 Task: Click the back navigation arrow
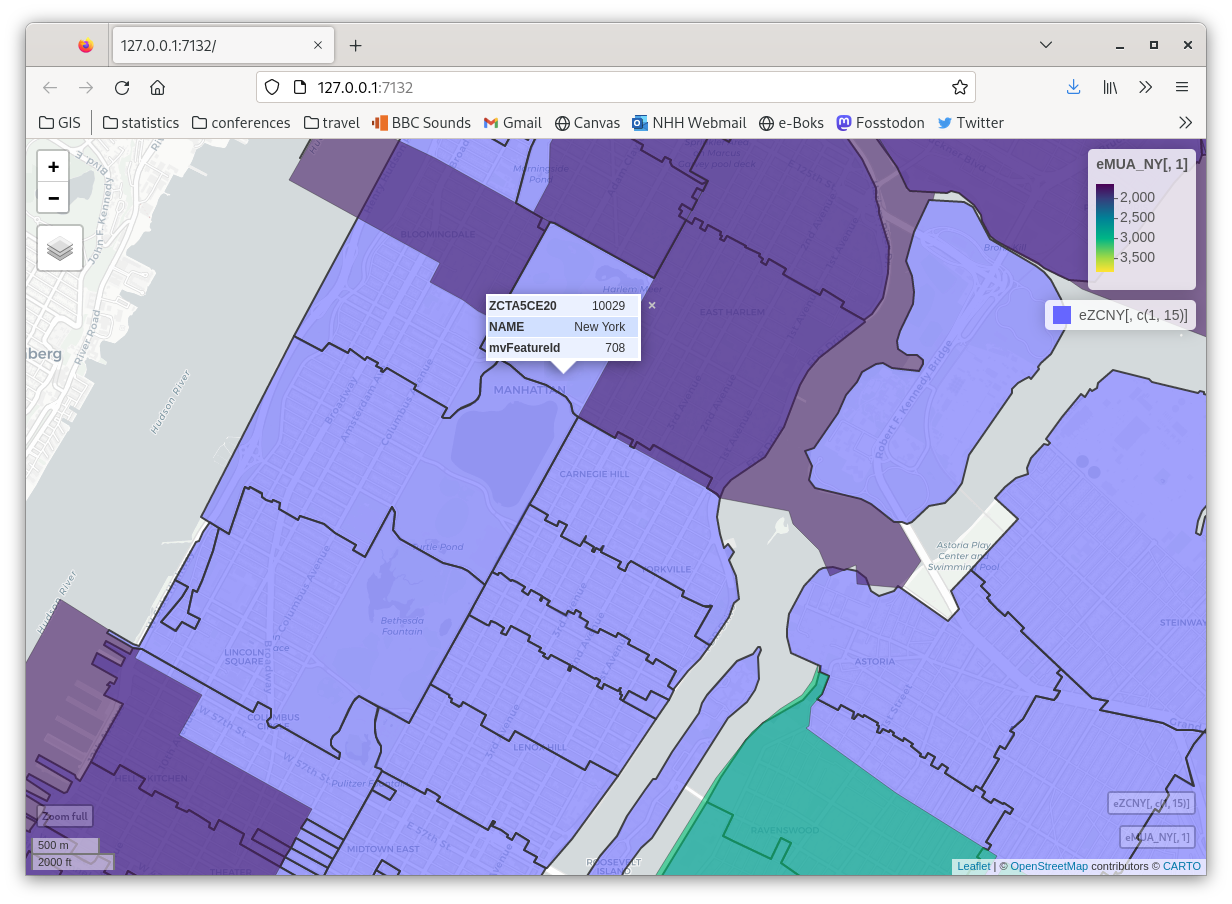50,87
